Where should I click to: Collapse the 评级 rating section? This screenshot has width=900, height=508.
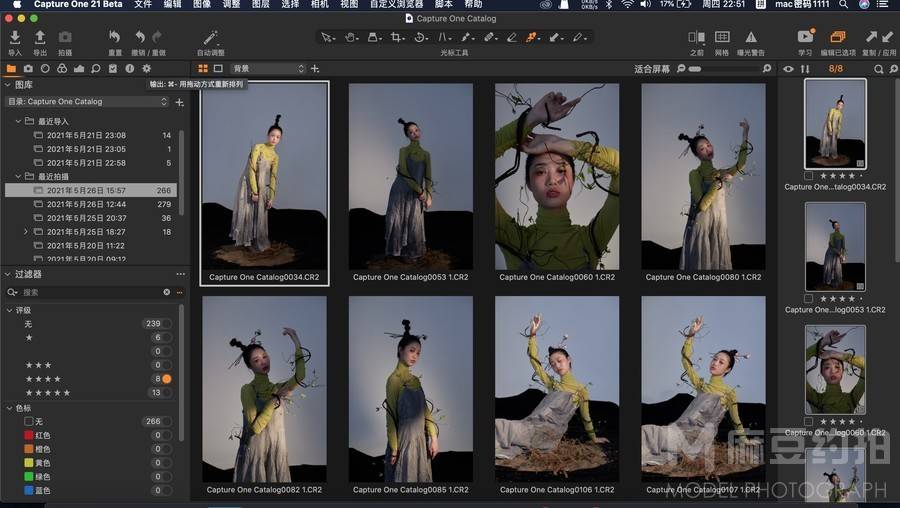(10, 311)
